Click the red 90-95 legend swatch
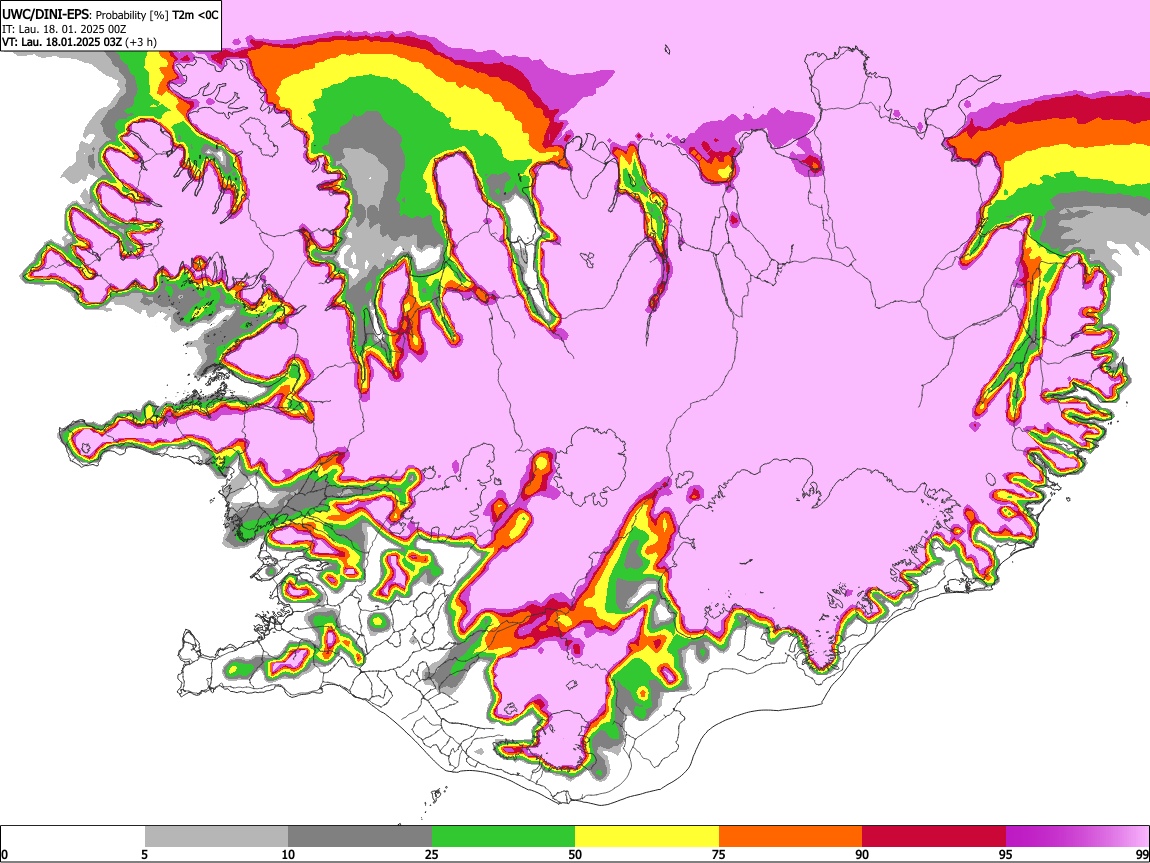Screen dimensions: 1150x863 click(x=934, y=837)
